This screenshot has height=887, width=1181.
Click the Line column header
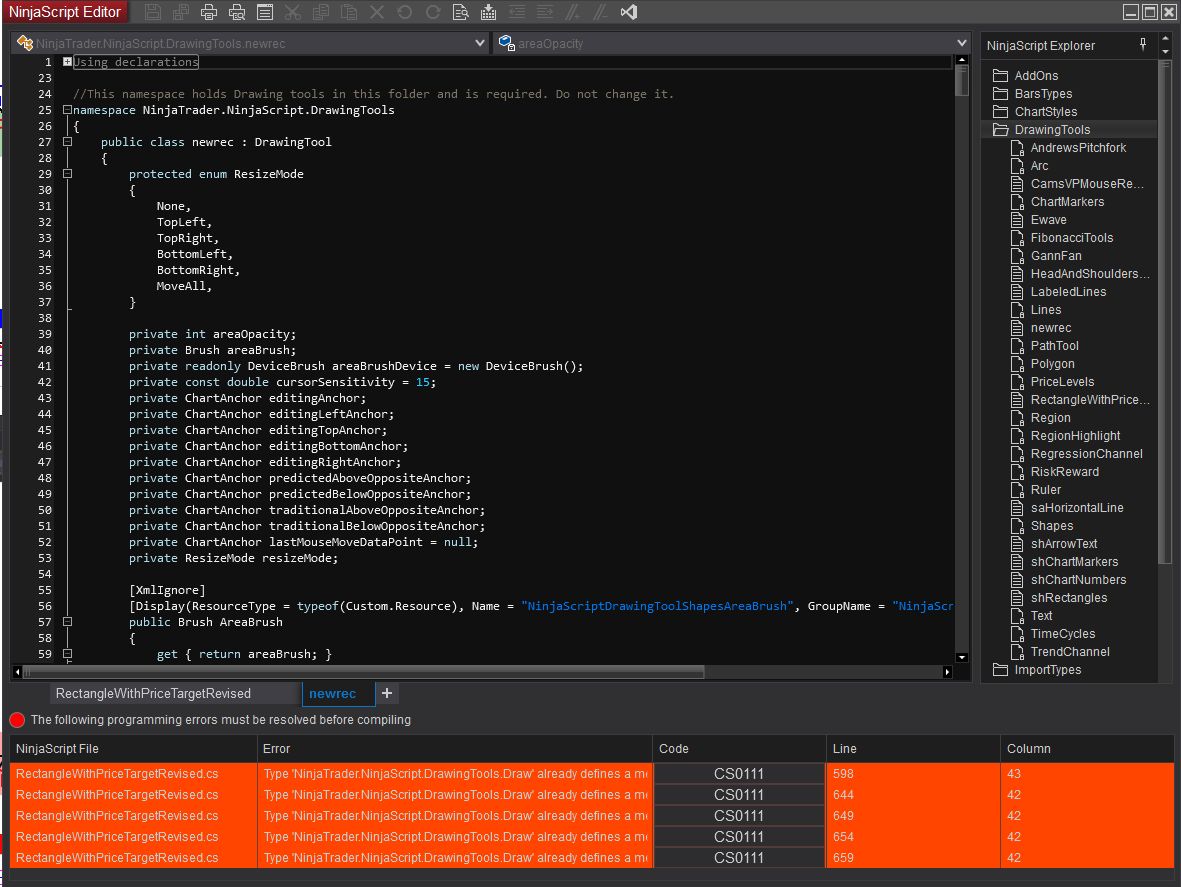913,748
